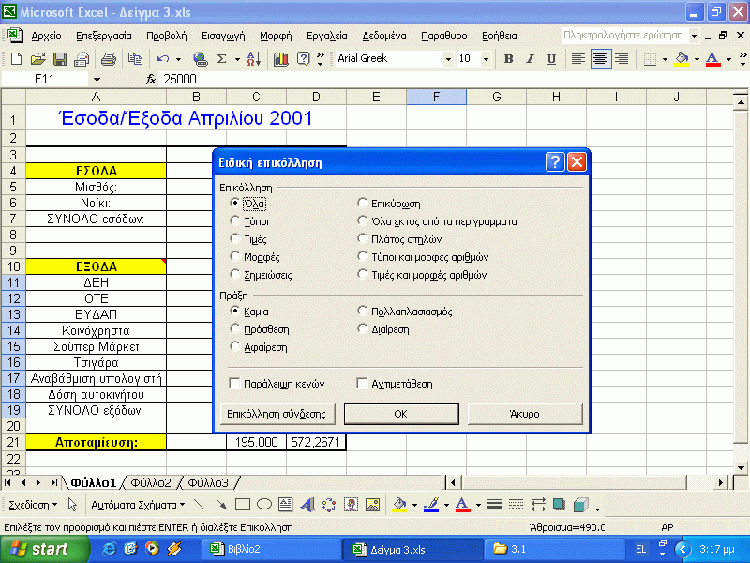
Task: Select the Μορφές paste option
Action: [255, 257]
